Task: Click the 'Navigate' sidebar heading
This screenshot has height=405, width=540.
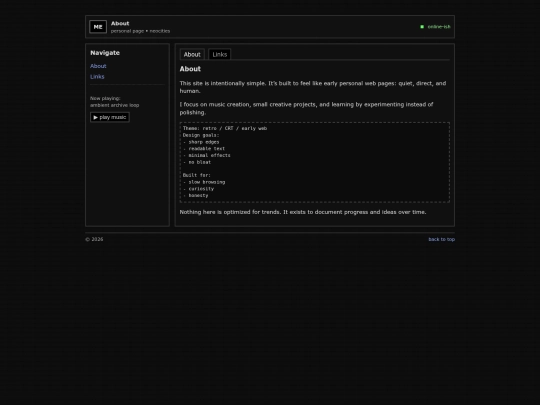Action: pos(105,53)
